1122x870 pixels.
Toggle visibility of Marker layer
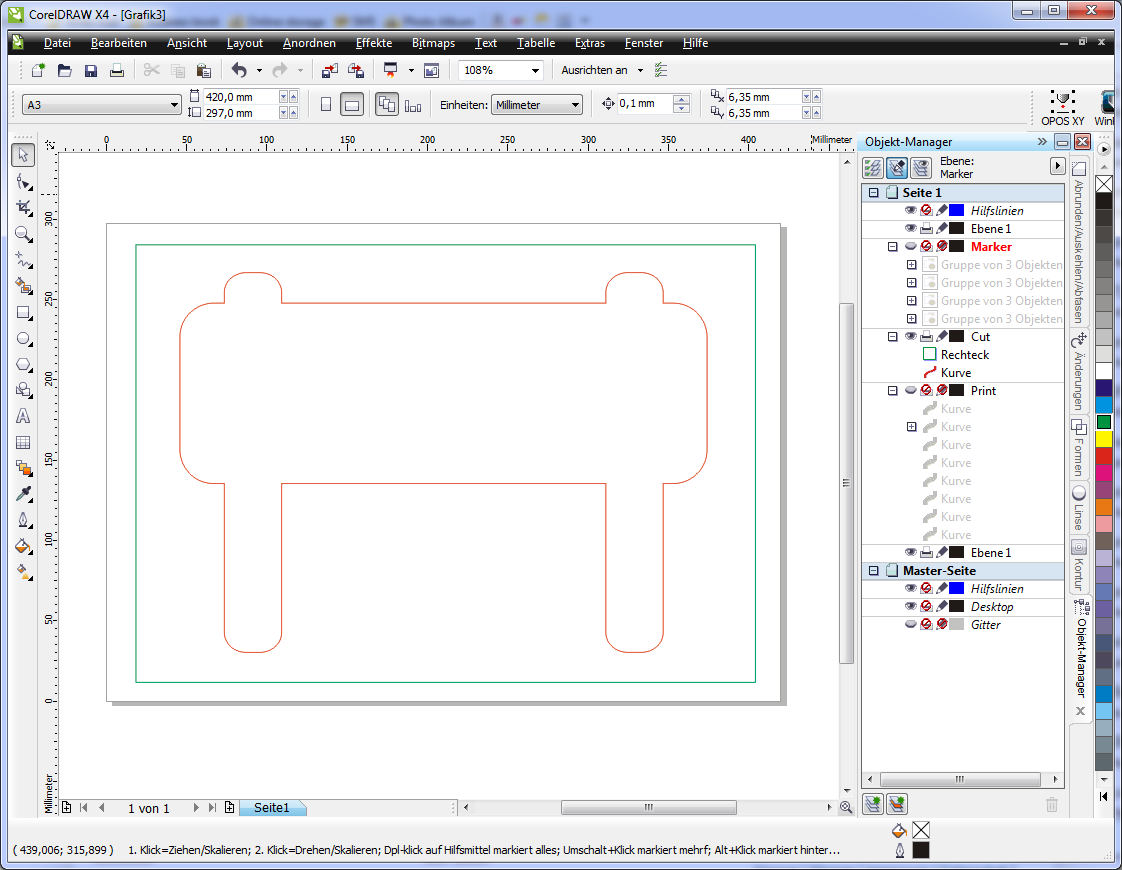point(911,247)
